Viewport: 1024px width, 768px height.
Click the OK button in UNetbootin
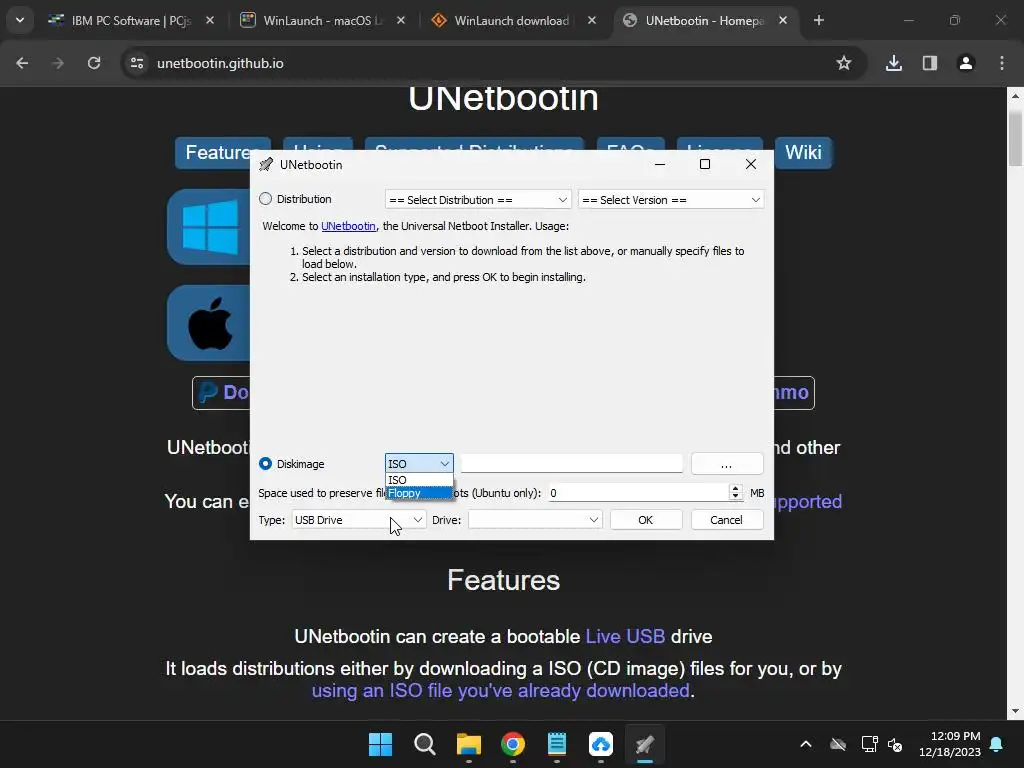(646, 520)
